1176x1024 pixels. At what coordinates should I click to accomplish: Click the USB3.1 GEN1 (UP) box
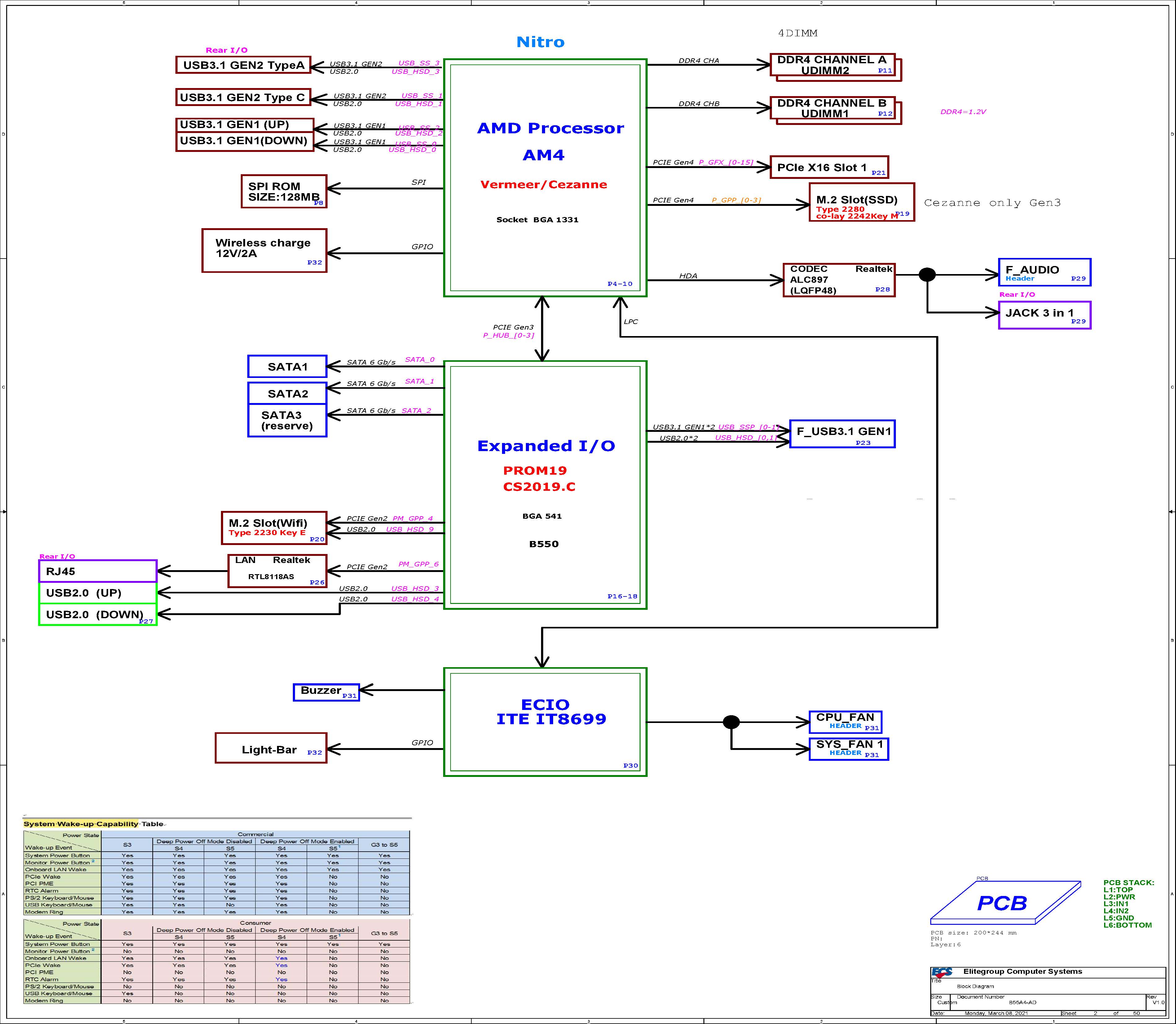(x=245, y=125)
